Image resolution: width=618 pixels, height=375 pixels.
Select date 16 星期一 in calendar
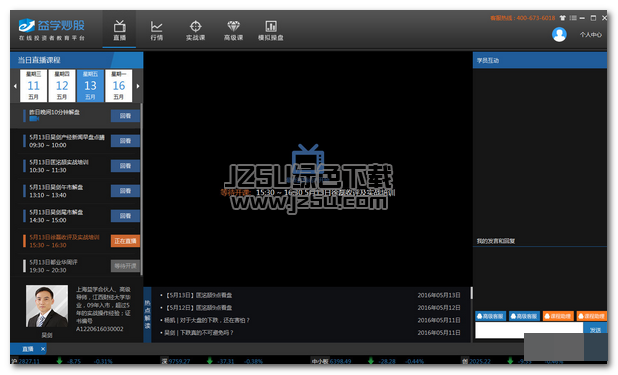pyautogui.click(x=119, y=86)
